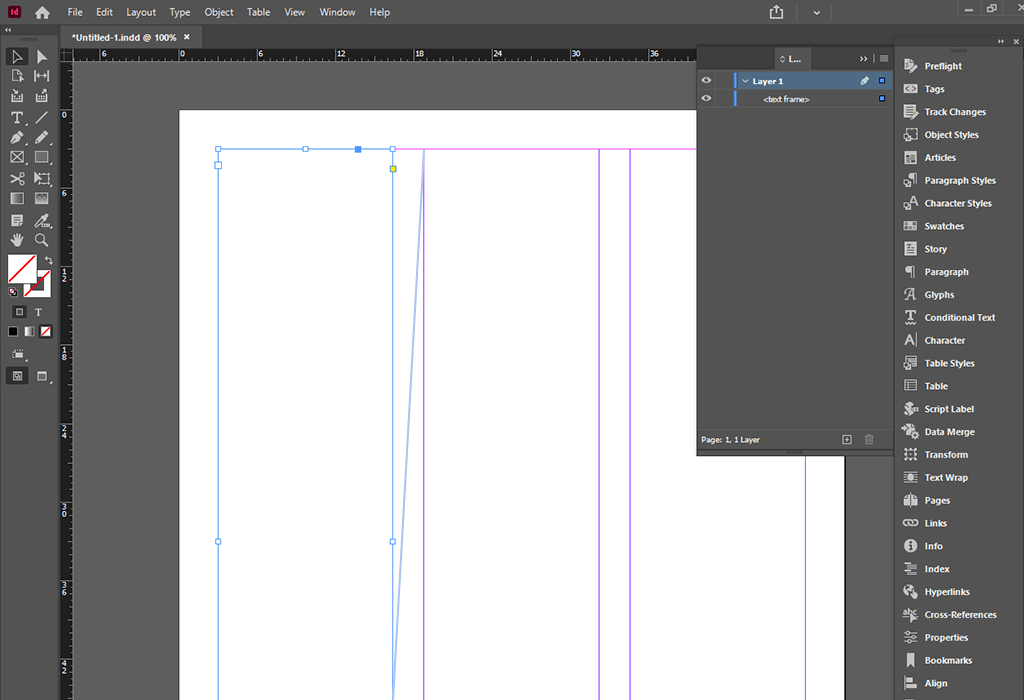Open the Layout menu
This screenshot has width=1024, height=700.
[x=141, y=12]
